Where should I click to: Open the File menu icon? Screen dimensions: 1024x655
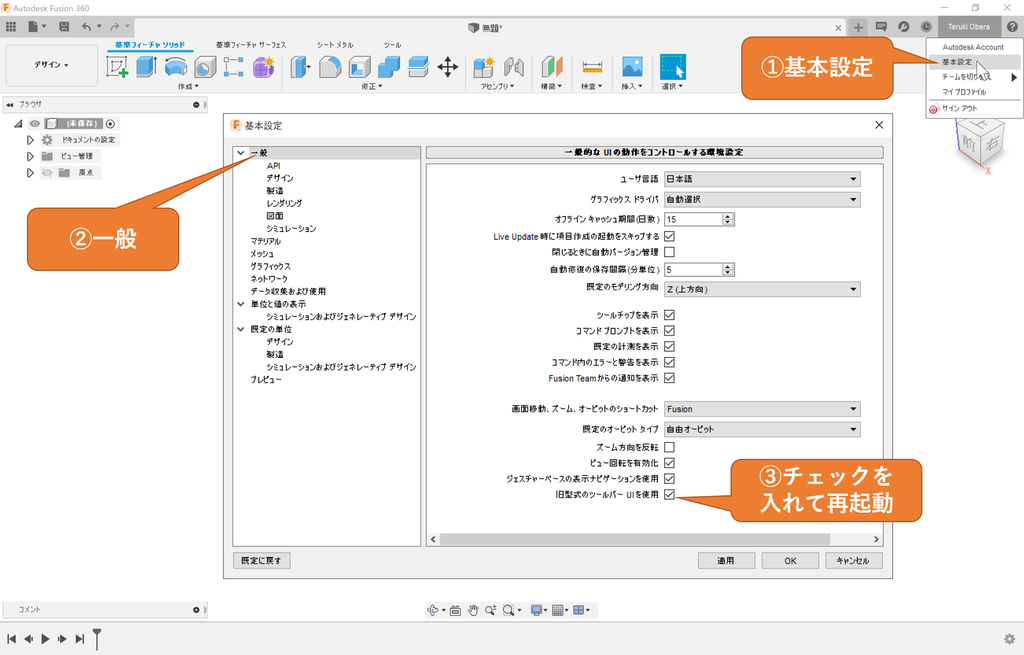(33, 27)
